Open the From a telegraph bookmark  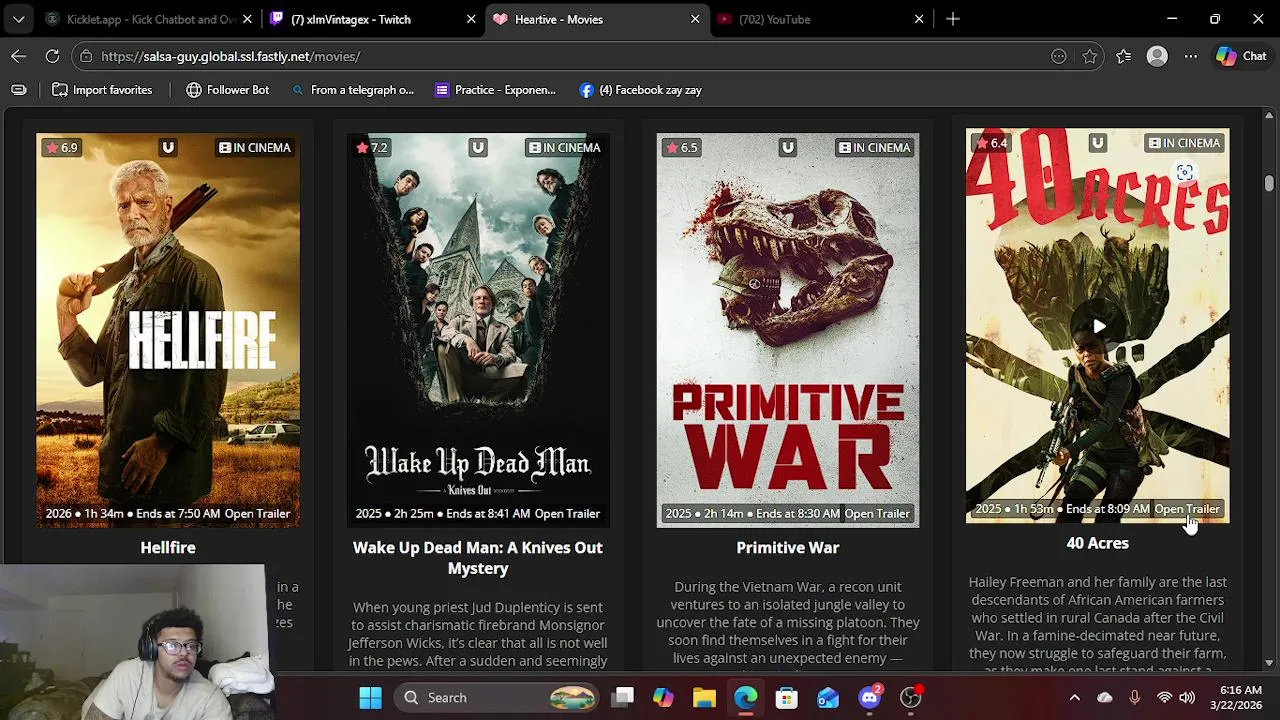pos(352,90)
